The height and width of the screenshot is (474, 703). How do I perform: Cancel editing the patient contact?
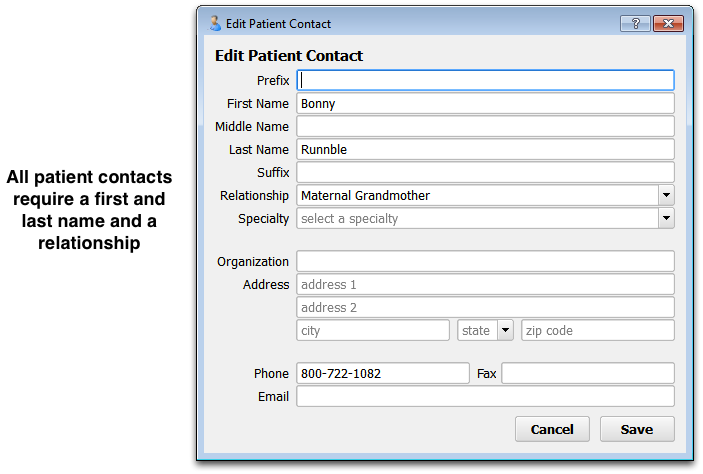pyautogui.click(x=552, y=429)
